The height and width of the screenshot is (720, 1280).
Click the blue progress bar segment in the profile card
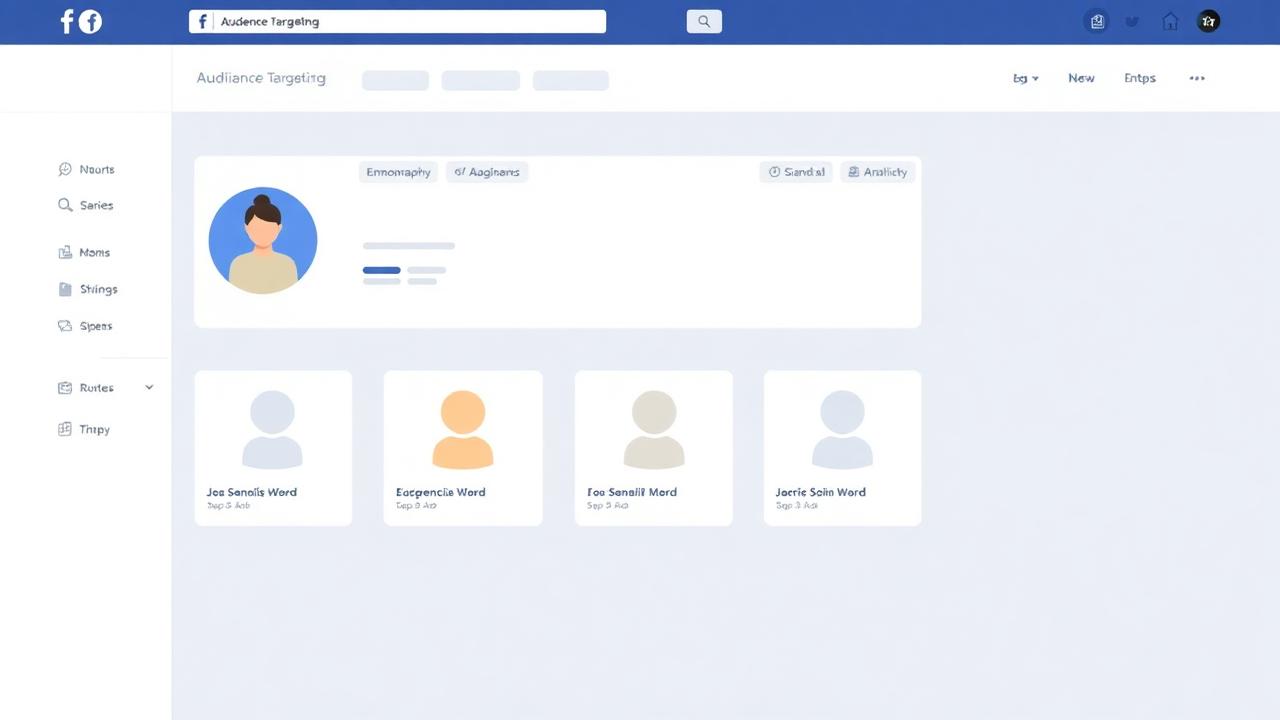pyautogui.click(x=381, y=270)
